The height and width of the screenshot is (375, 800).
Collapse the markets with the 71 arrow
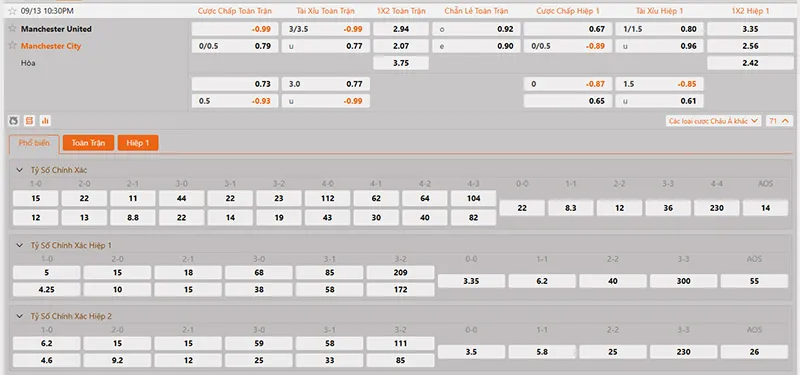779,121
